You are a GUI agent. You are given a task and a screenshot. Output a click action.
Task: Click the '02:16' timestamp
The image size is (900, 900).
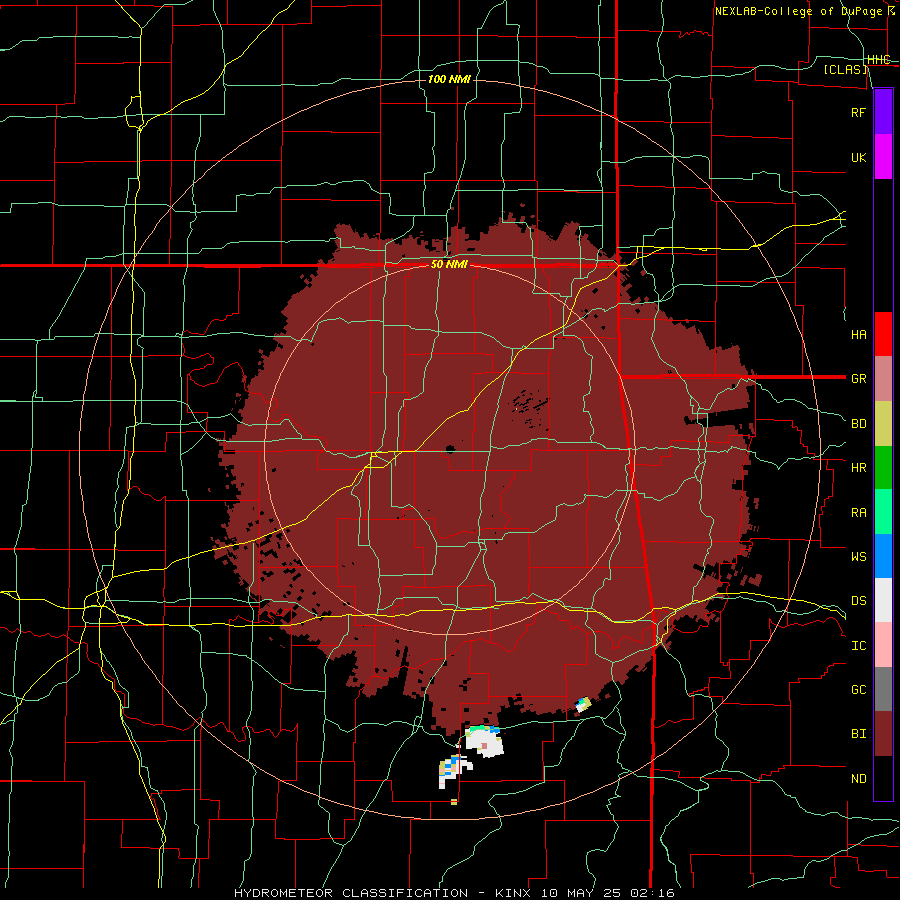click(655, 893)
